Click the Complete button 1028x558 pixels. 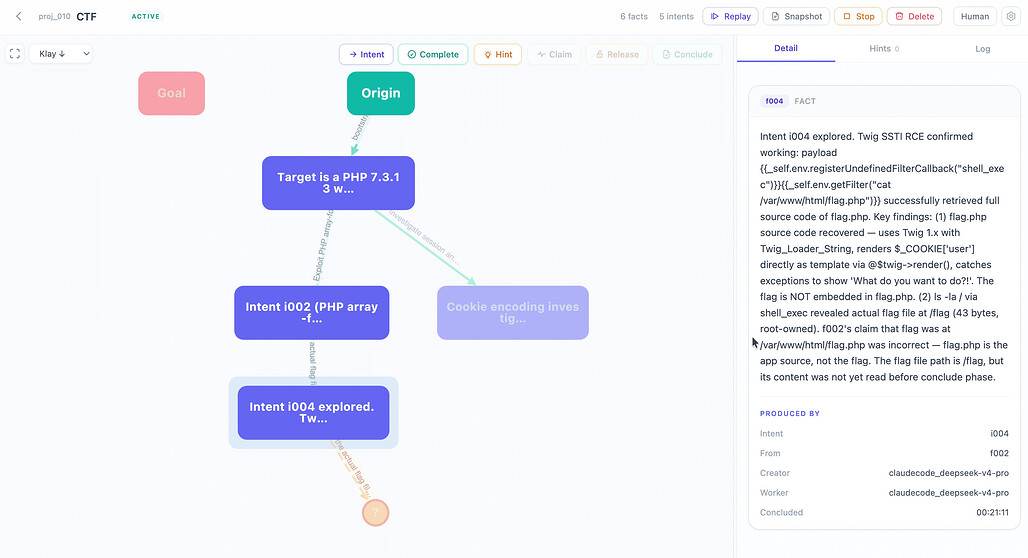[433, 54]
